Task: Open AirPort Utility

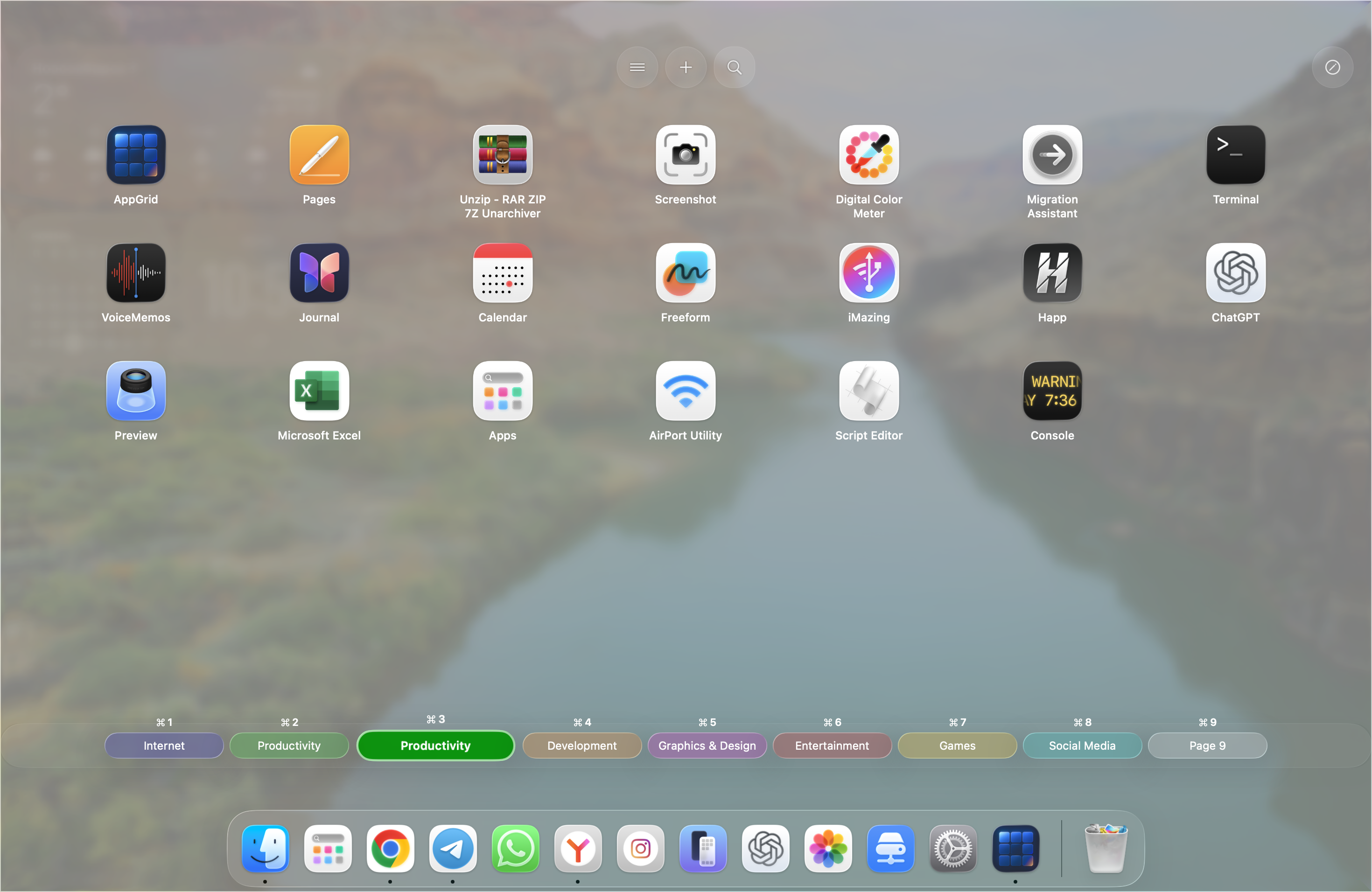Action: pos(686,390)
